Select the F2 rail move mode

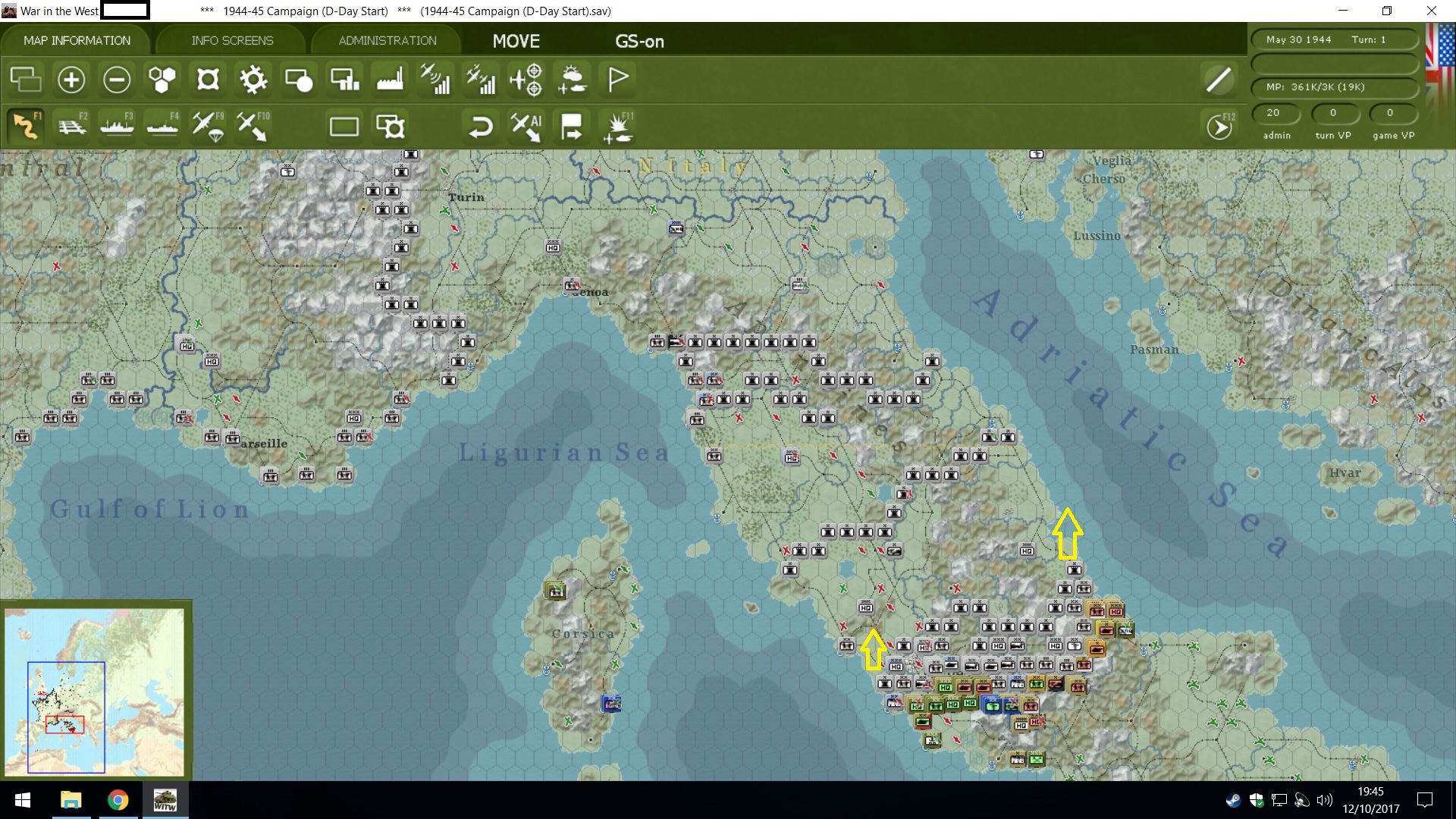[73, 126]
